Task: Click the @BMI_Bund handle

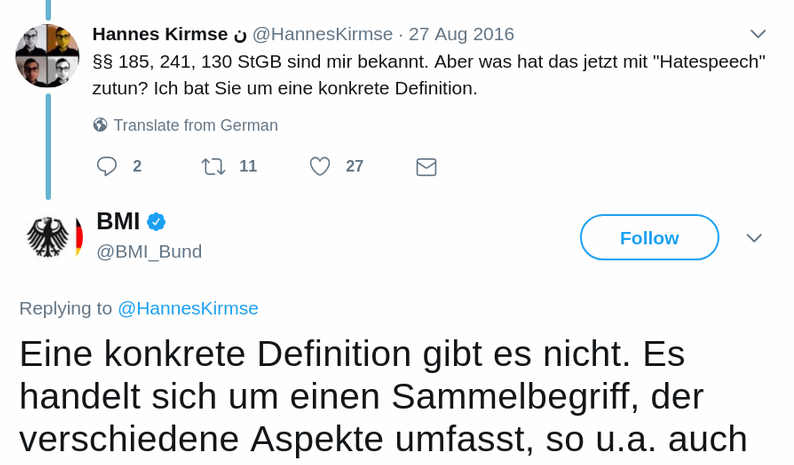Action: tap(149, 251)
